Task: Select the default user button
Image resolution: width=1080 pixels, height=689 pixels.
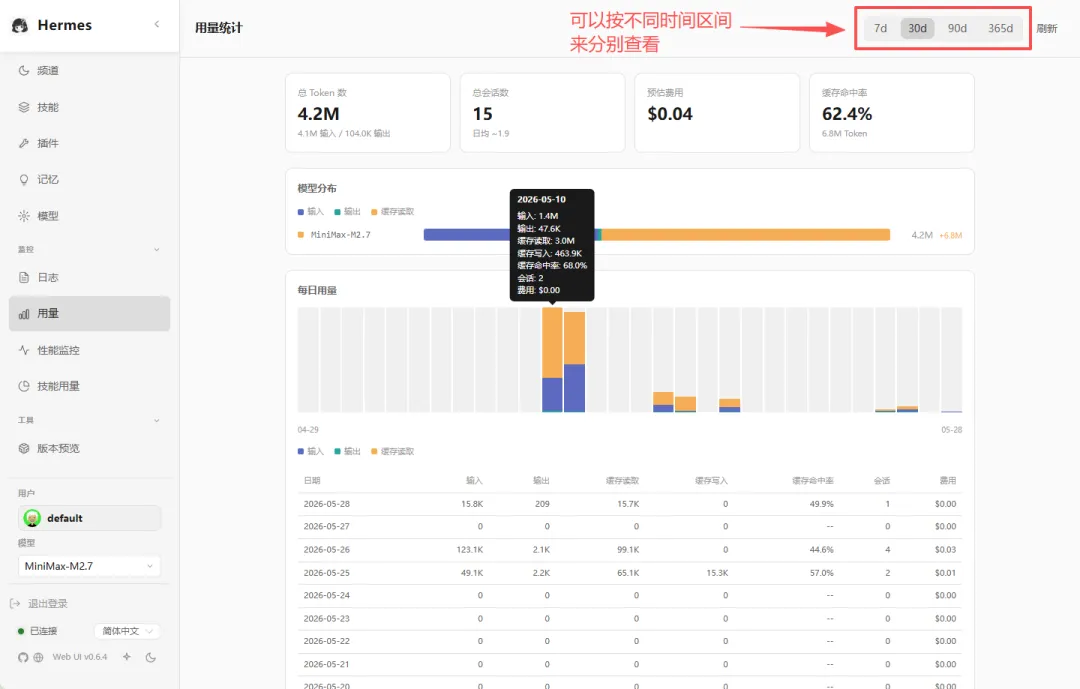Action: point(90,518)
